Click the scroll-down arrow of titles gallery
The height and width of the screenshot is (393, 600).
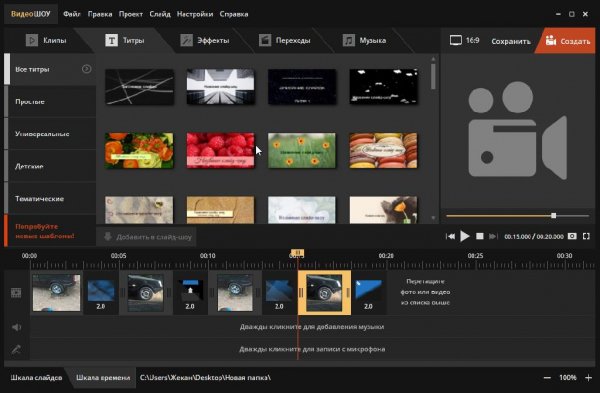coord(433,218)
